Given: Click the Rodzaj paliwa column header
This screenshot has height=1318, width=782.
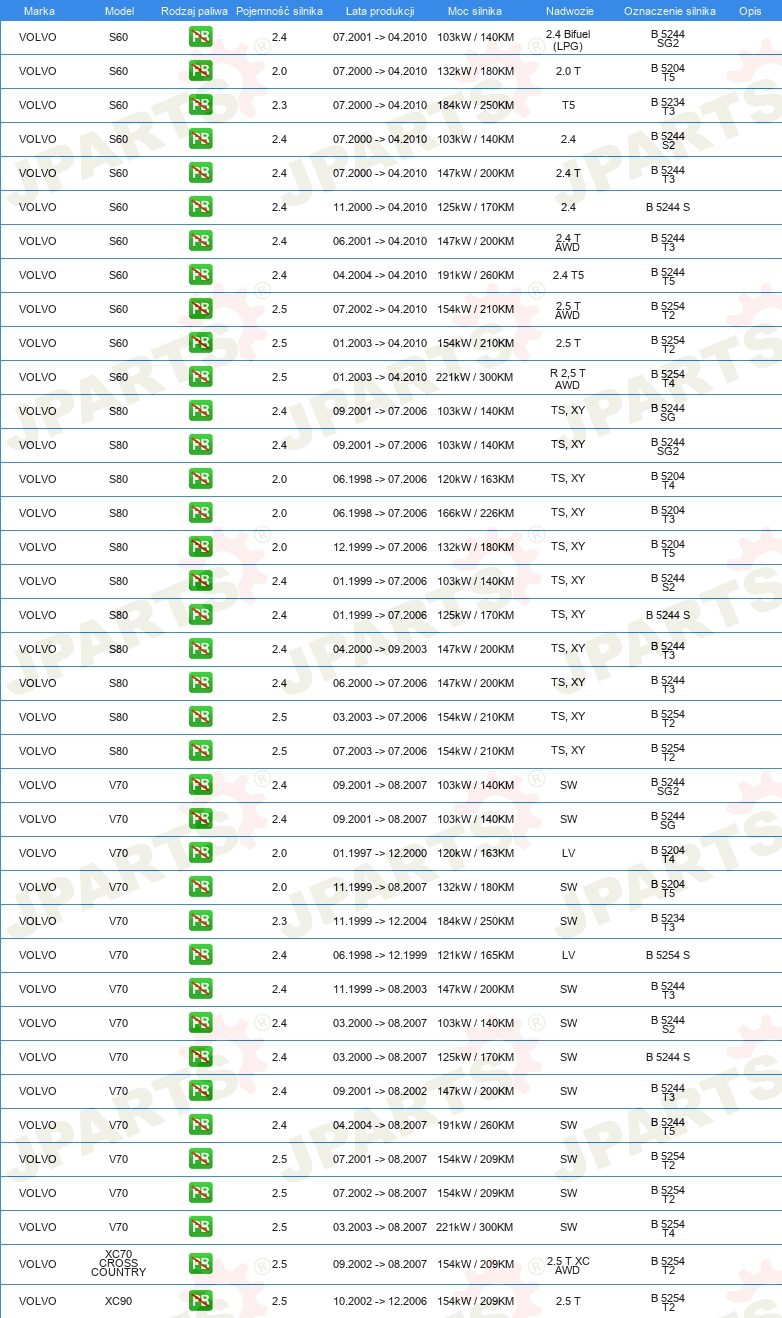Looking at the screenshot, I should [x=194, y=11].
